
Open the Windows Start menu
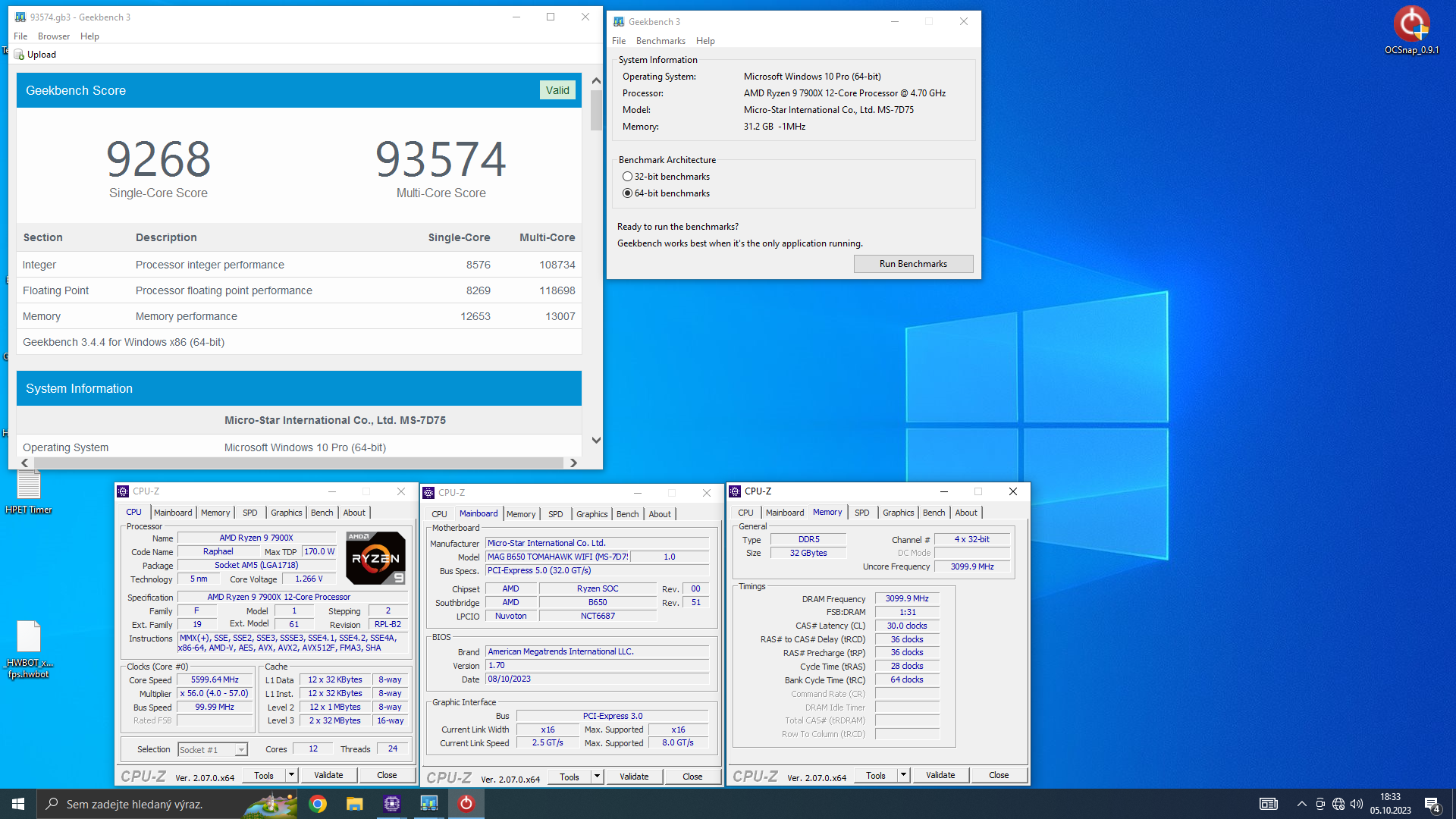[x=18, y=804]
